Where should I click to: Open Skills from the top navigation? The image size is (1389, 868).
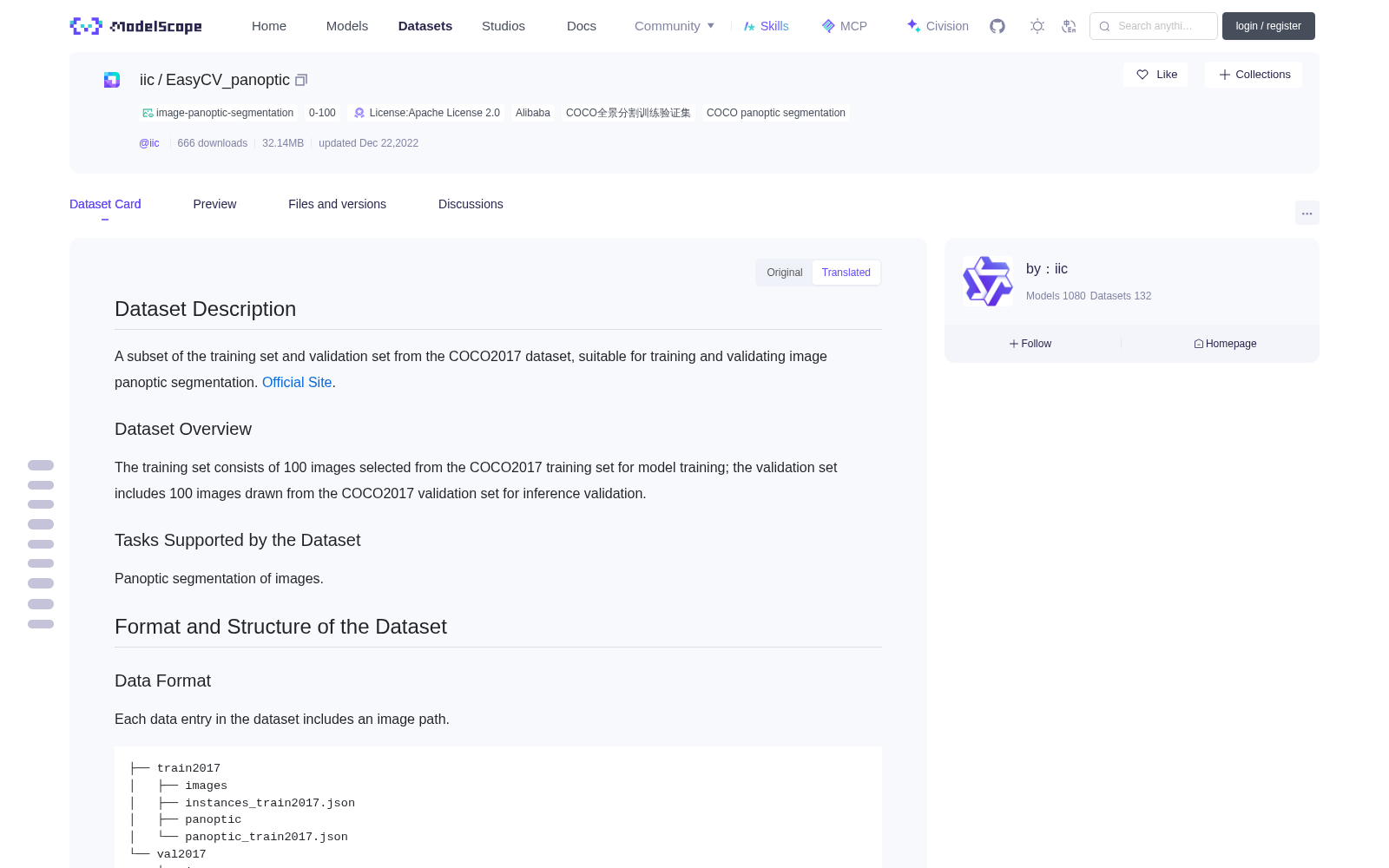[766, 26]
